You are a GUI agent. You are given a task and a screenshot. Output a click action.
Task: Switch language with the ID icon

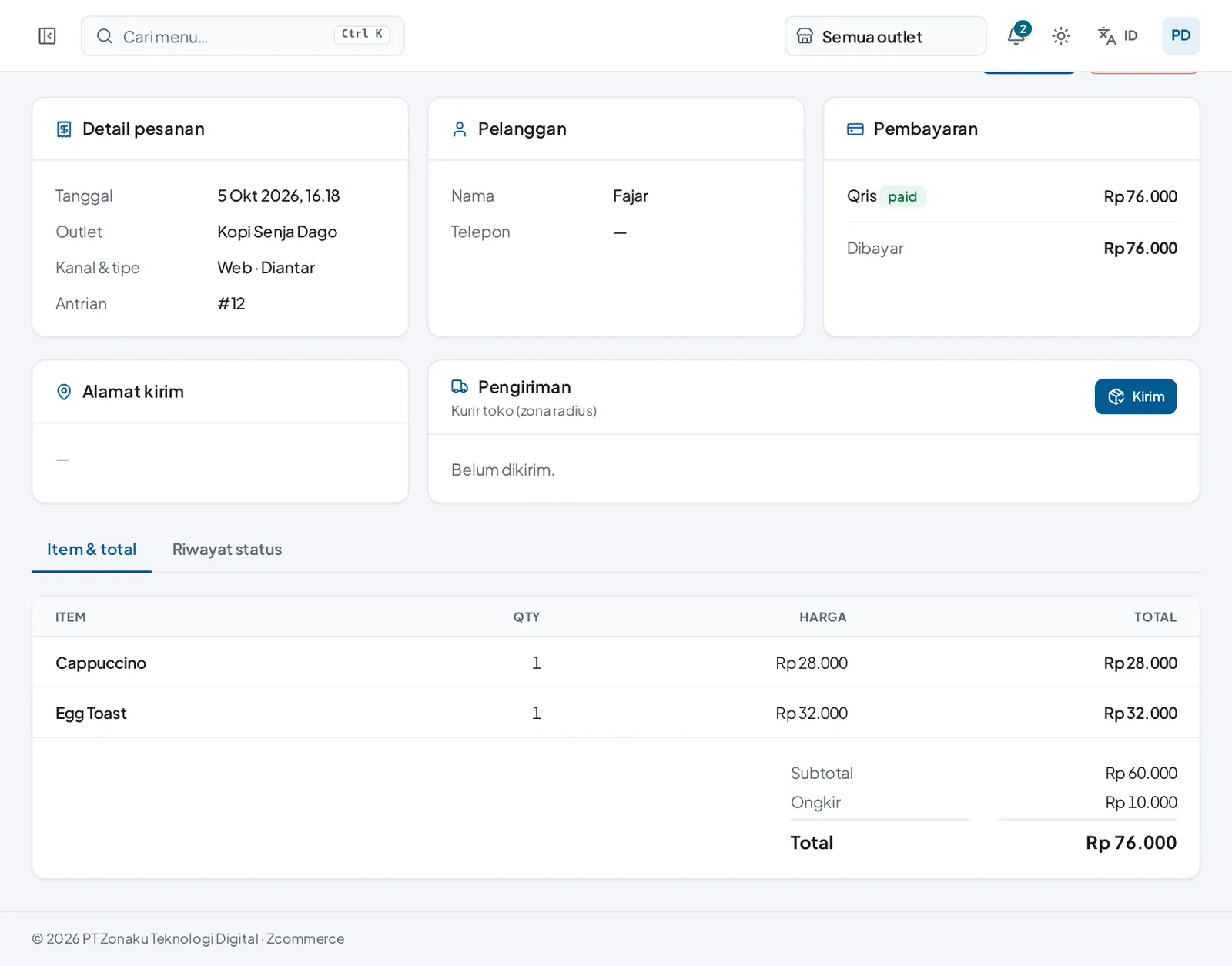[x=1117, y=36]
